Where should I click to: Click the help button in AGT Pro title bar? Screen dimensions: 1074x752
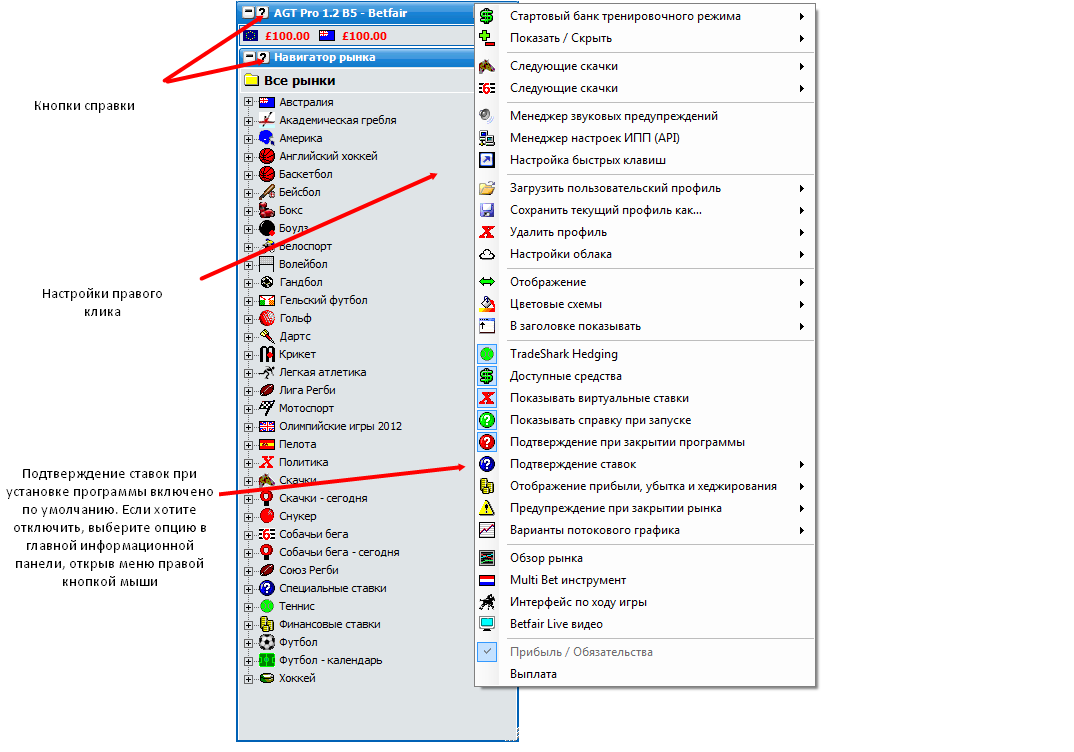click(263, 13)
